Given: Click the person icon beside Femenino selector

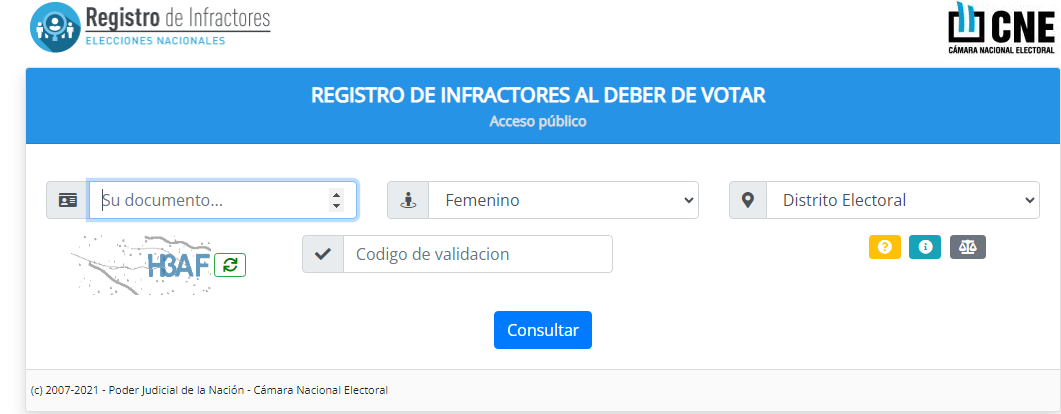Looking at the screenshot, I should 408,200.
